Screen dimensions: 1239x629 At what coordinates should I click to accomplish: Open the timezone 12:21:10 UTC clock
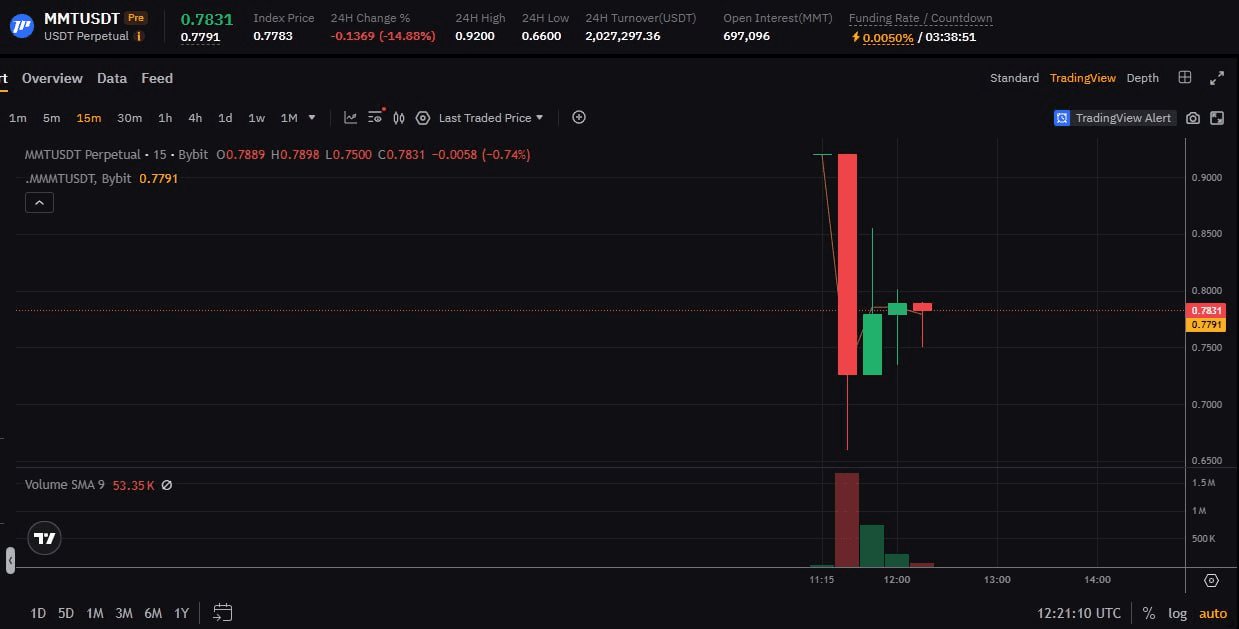(1079, 613)
